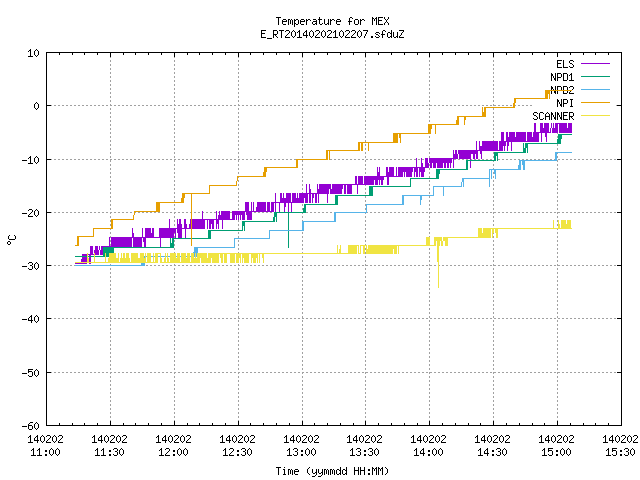Click the orange NPI vertical spike after 12:00
This screenshot has height=480, width=640.
point(191,220)
